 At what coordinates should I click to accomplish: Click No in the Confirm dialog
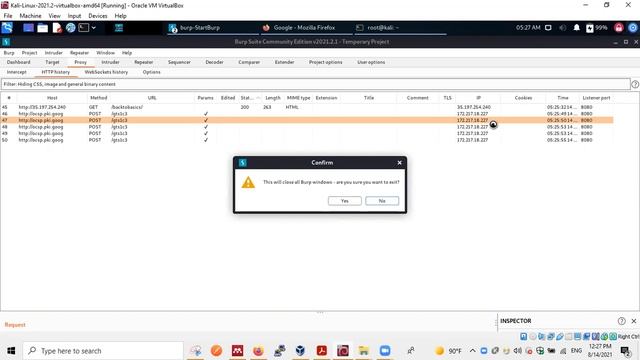point(382,201)
